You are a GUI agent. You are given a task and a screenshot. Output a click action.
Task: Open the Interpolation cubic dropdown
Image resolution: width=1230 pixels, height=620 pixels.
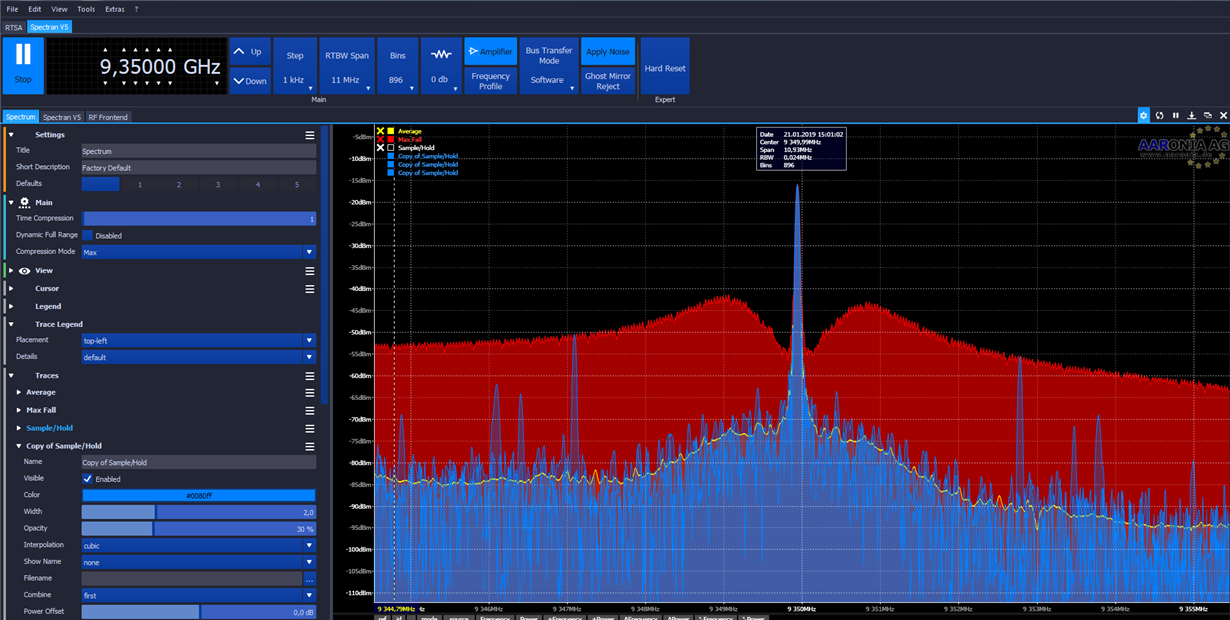pos(309,546)
